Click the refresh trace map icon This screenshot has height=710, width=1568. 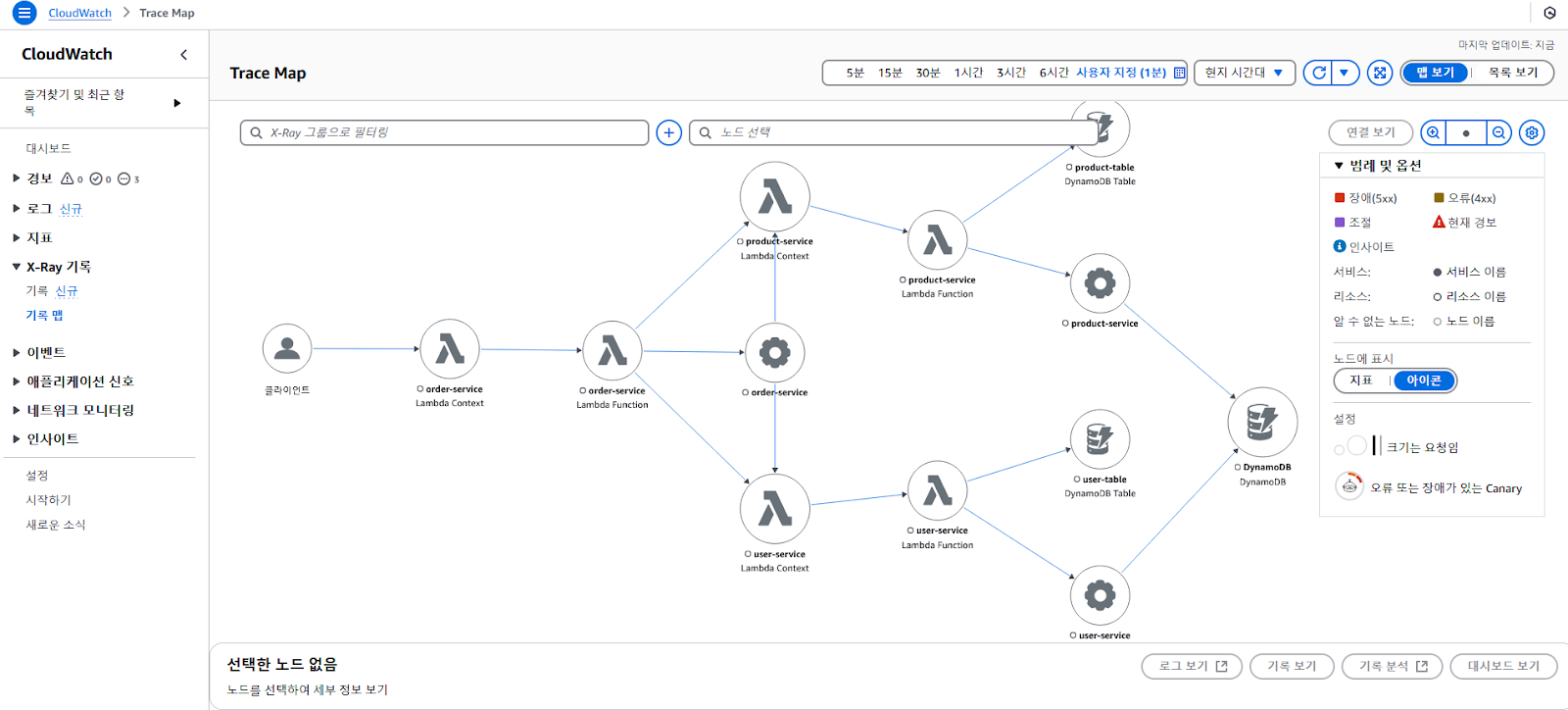1319,73
